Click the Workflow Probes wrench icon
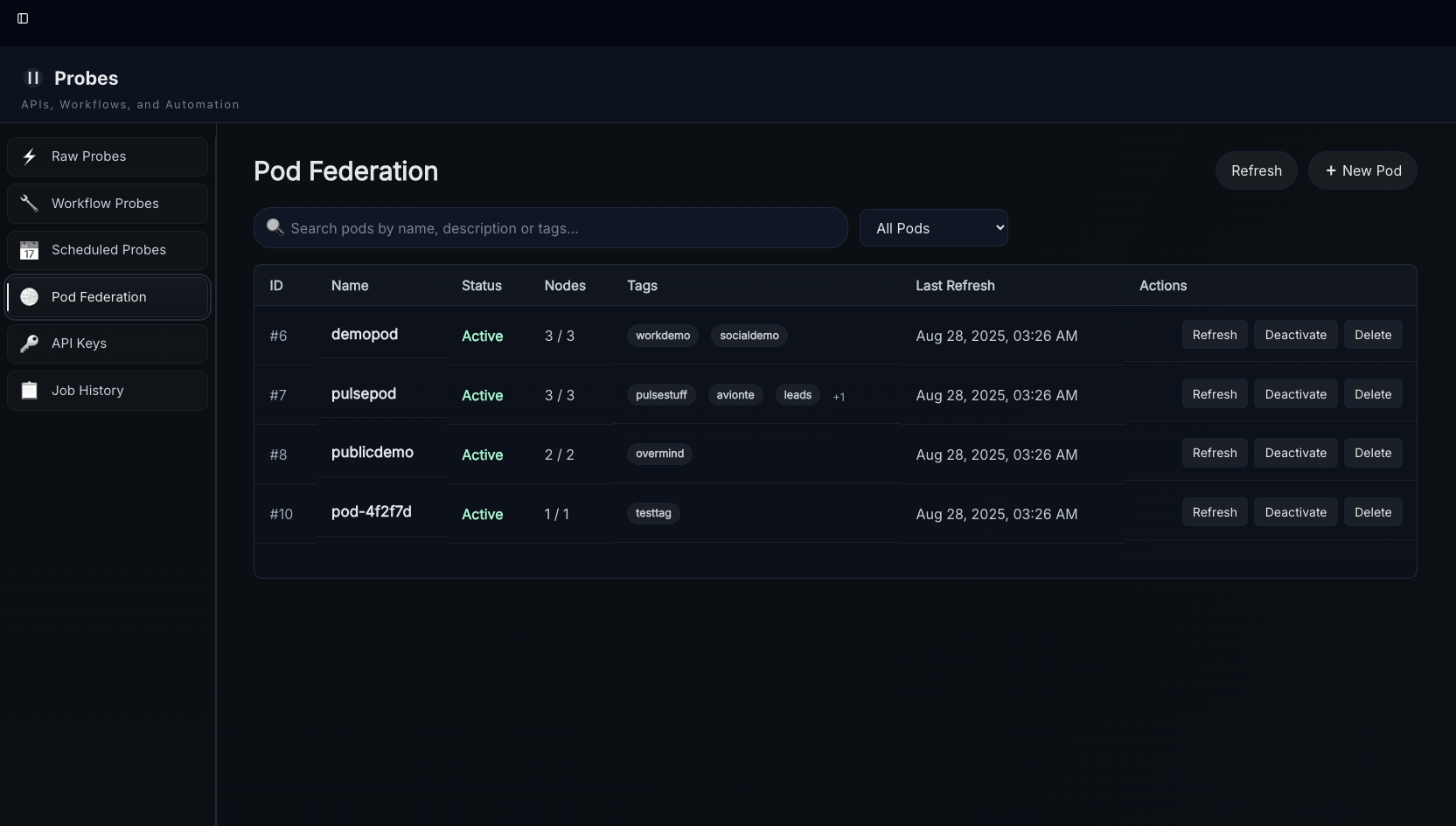 point(30,204)
